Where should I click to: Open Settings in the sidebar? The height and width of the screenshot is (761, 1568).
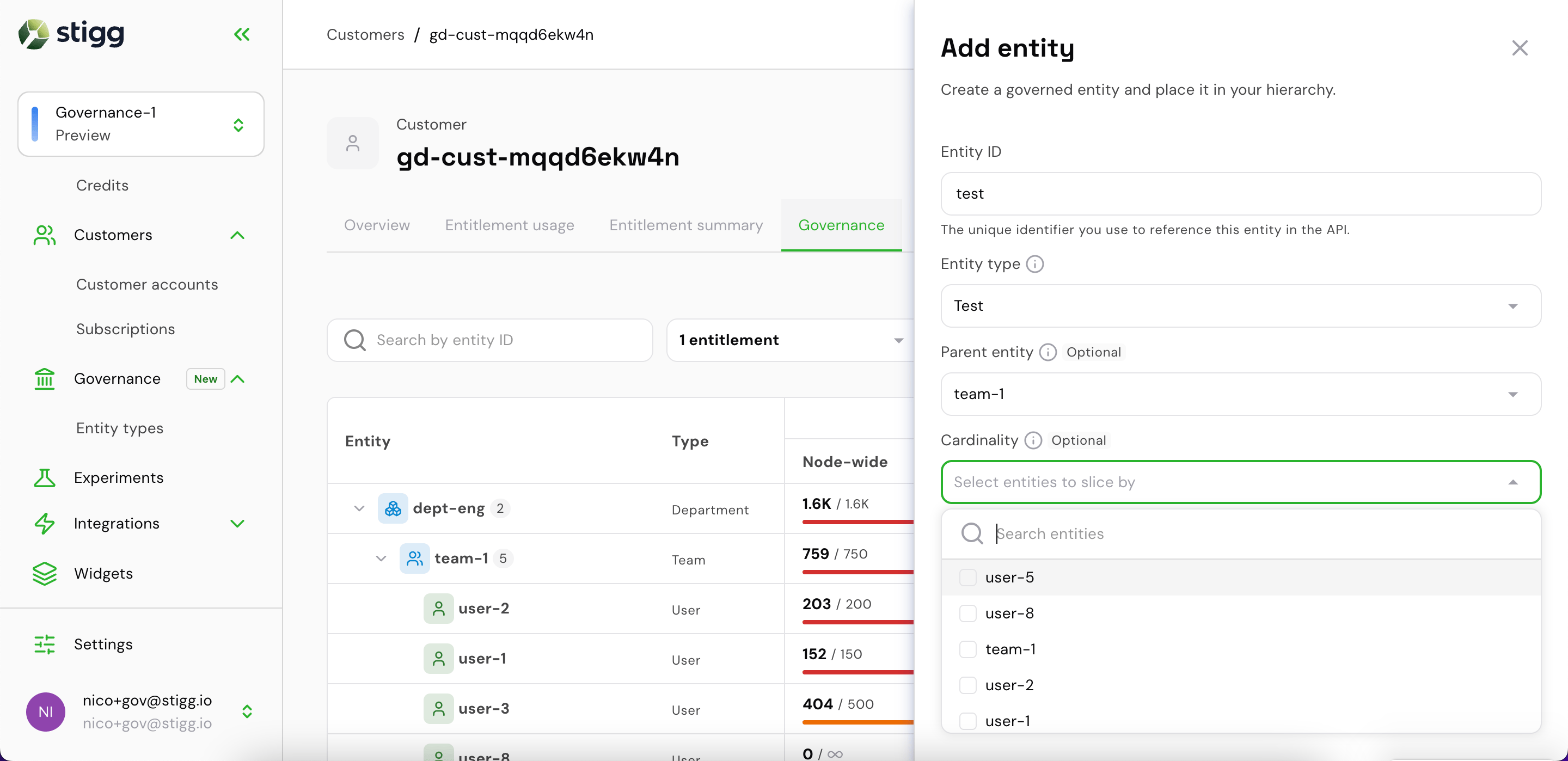(103, 644)
